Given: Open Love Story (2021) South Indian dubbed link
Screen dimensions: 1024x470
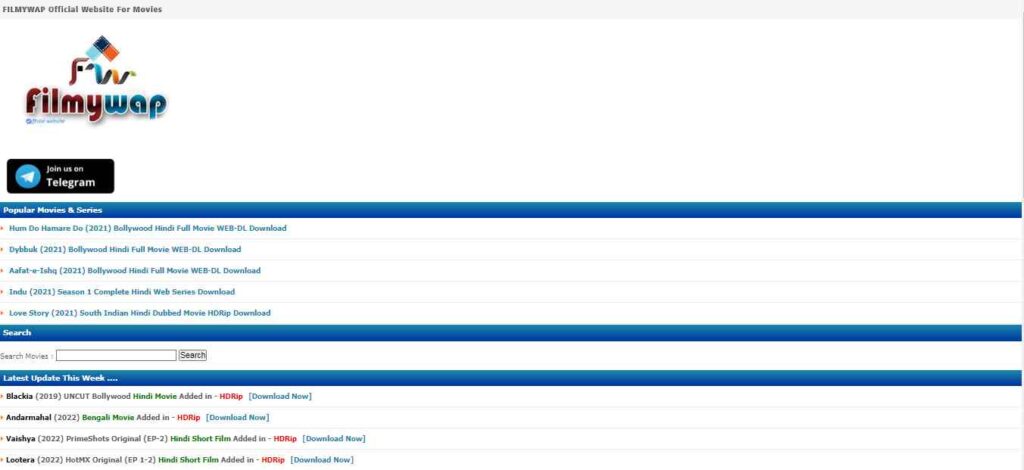Looking at the screenshot, I should [x=139, y=313].
